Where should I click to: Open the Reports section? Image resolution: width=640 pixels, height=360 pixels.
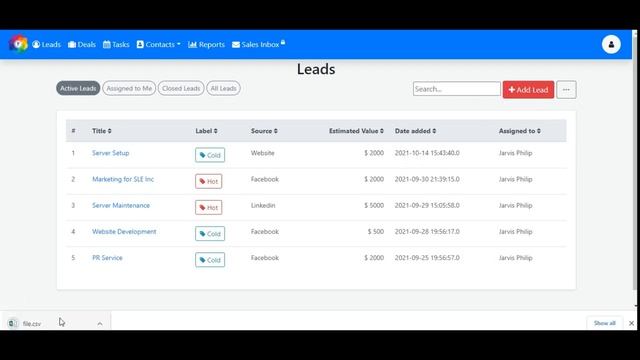coord(206,44)
